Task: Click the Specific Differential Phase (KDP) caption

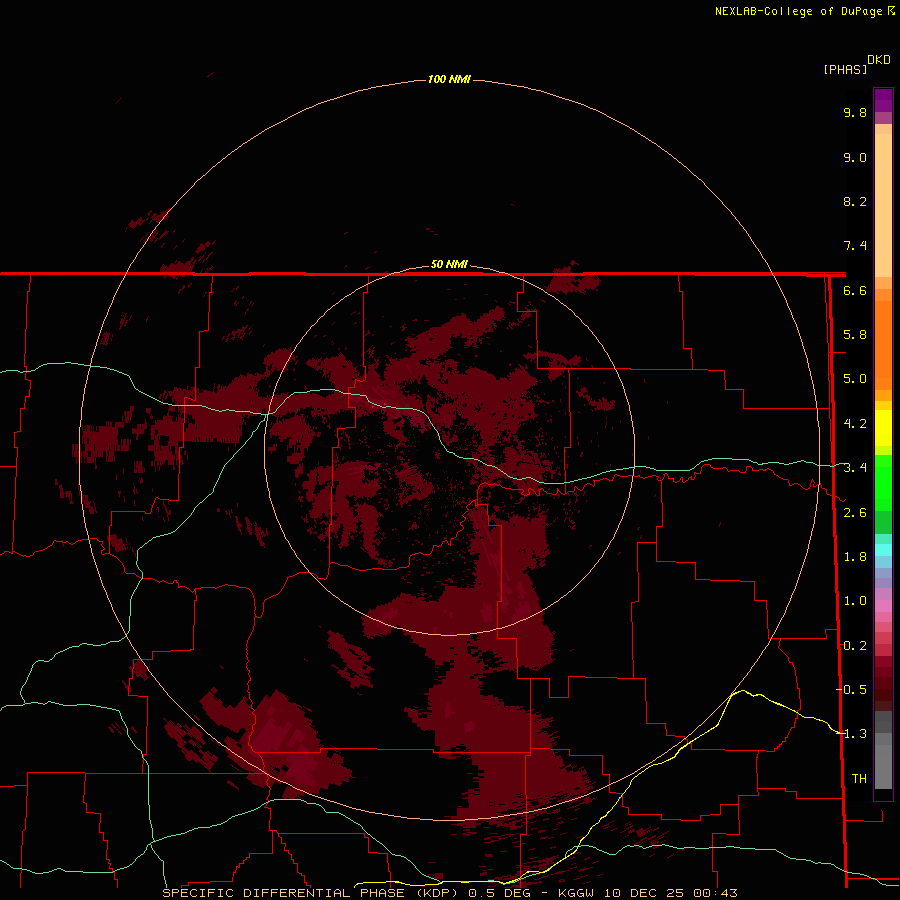Action: point(309,893)
